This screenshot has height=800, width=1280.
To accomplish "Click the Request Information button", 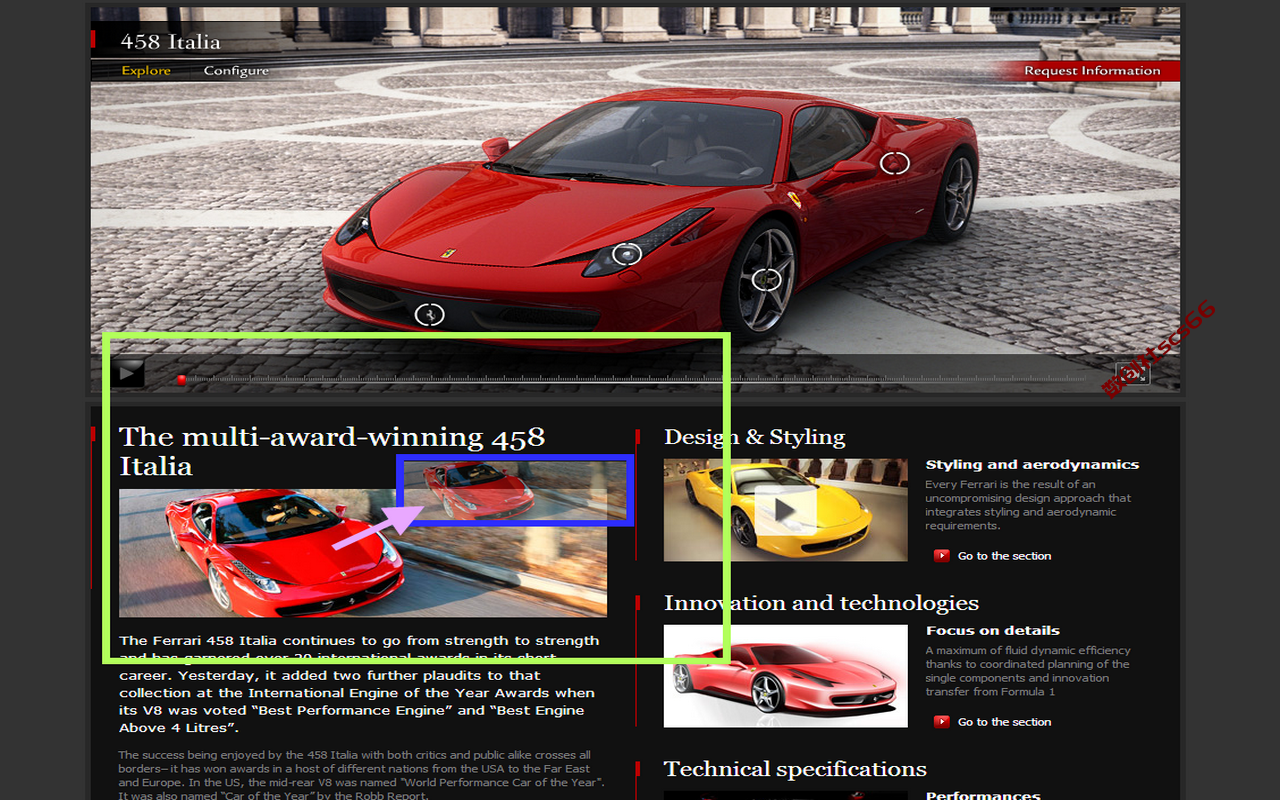I will [x=1092, y=71].
